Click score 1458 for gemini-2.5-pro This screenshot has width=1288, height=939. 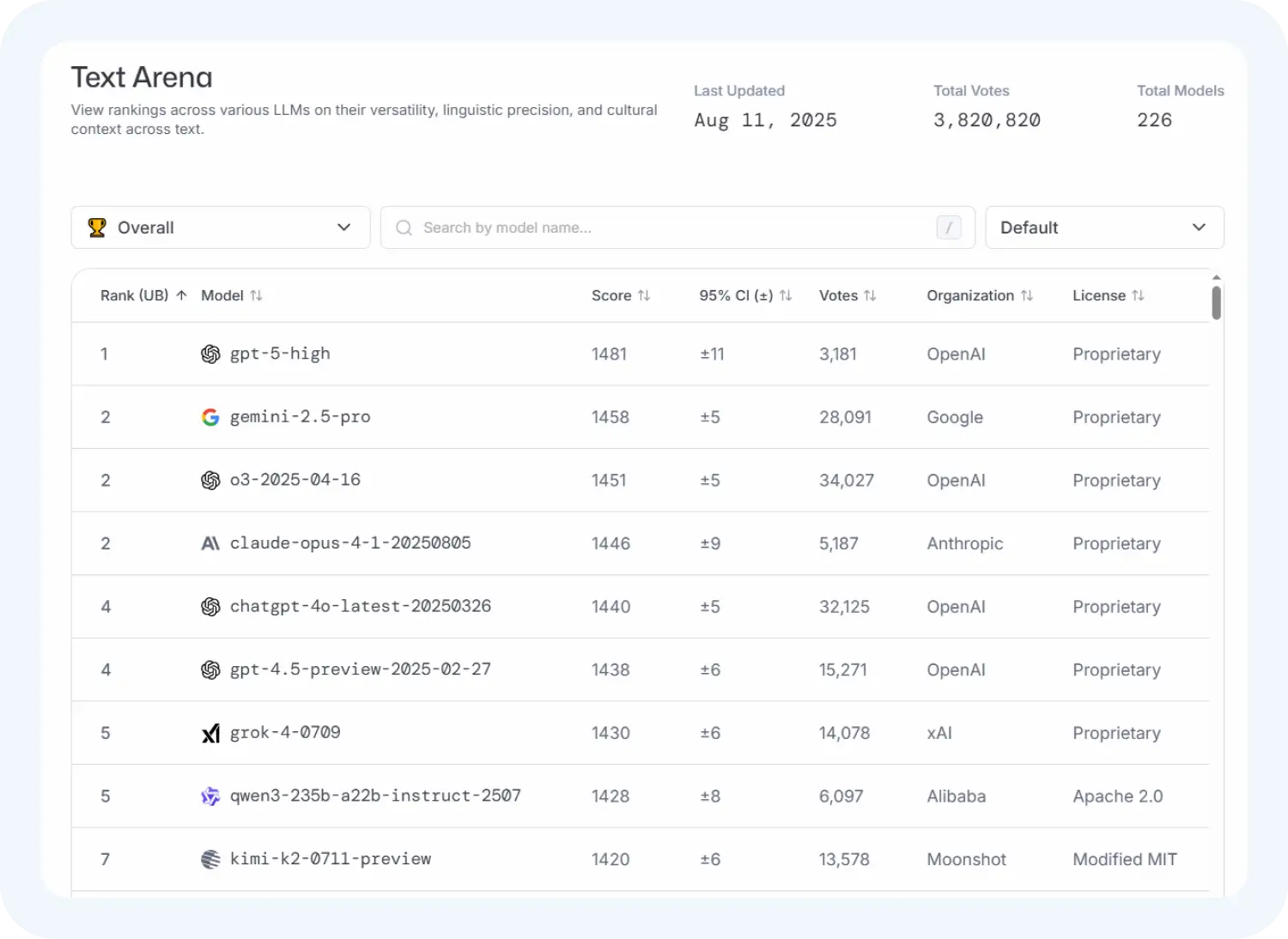[x=611, y=417]
